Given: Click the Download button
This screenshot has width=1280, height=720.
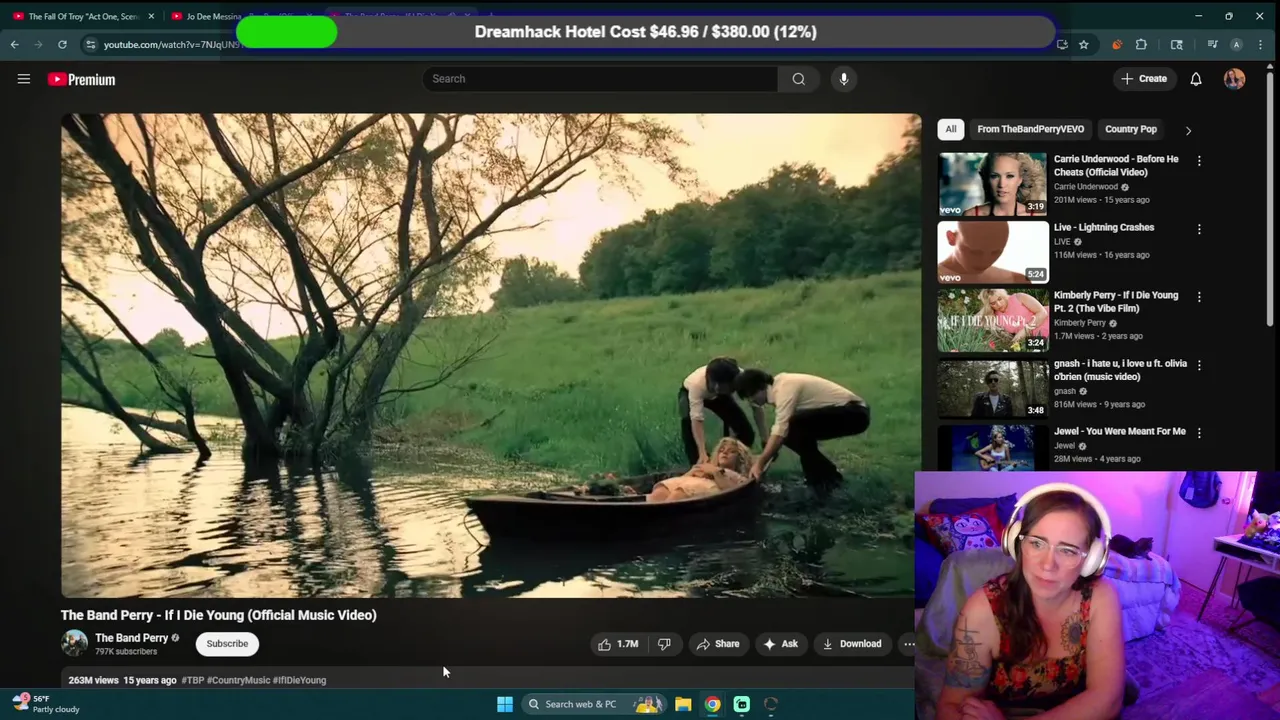Looking at the screenshot, I should tap(852, 644).
